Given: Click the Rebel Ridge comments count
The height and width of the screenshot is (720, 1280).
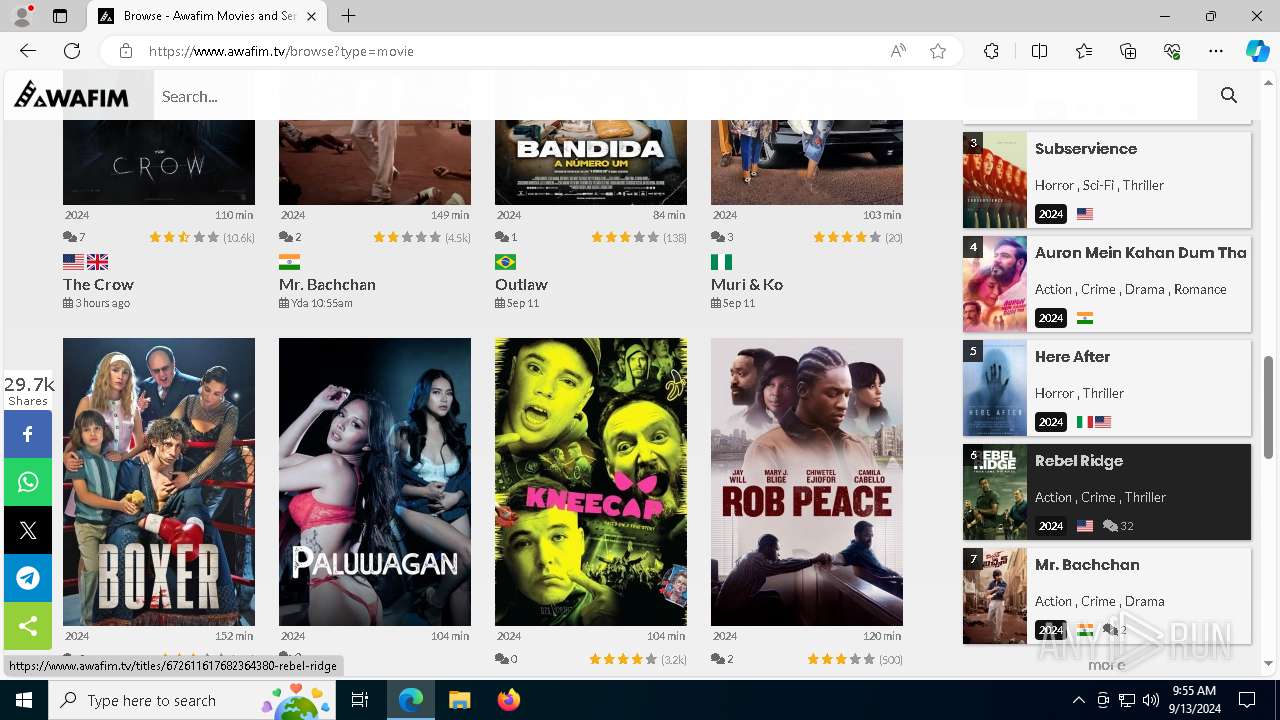Looking at the screenshot, I should (x=1118, y=526).
